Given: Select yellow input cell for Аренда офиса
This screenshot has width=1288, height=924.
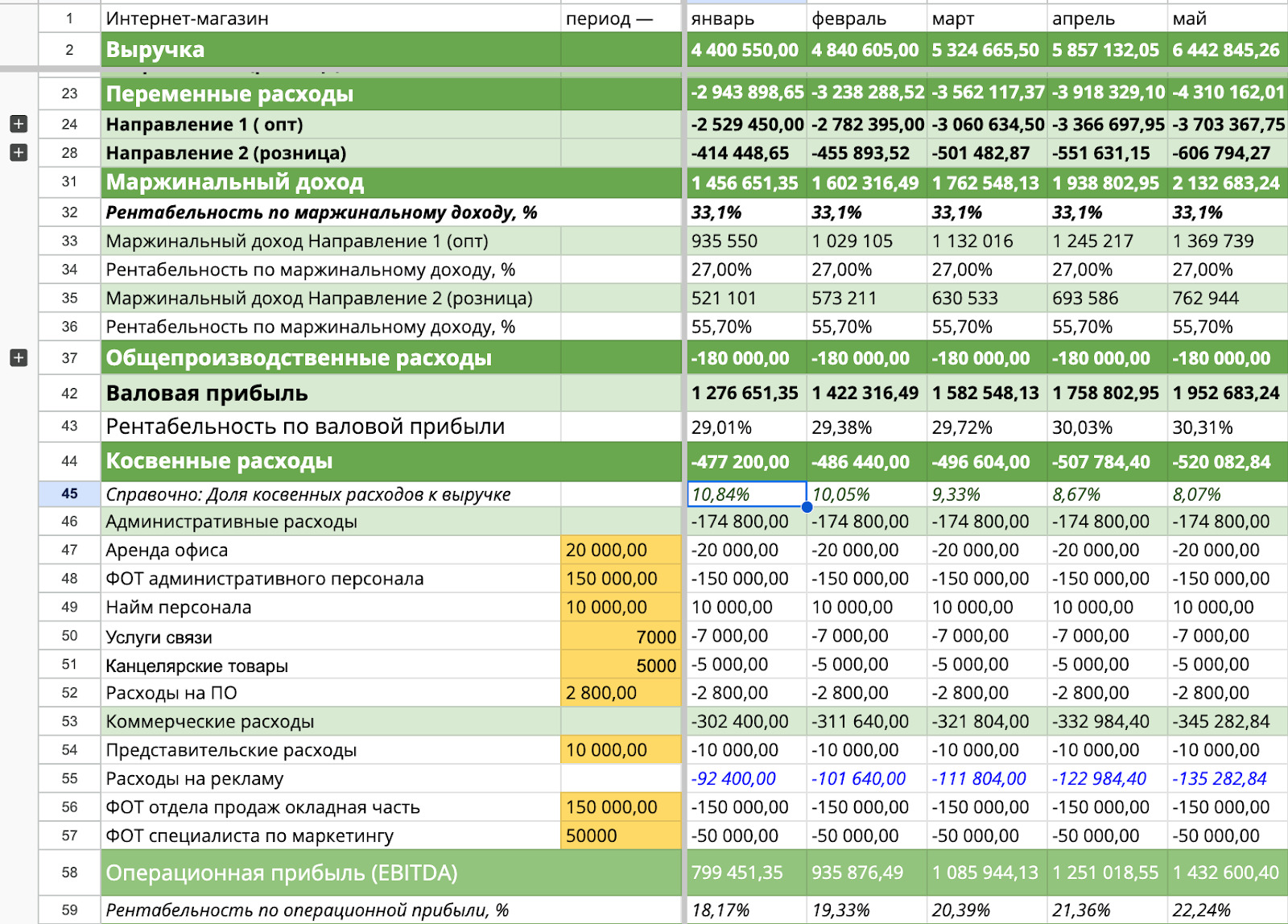Looking at the screenshot, I should pos(621,550).
